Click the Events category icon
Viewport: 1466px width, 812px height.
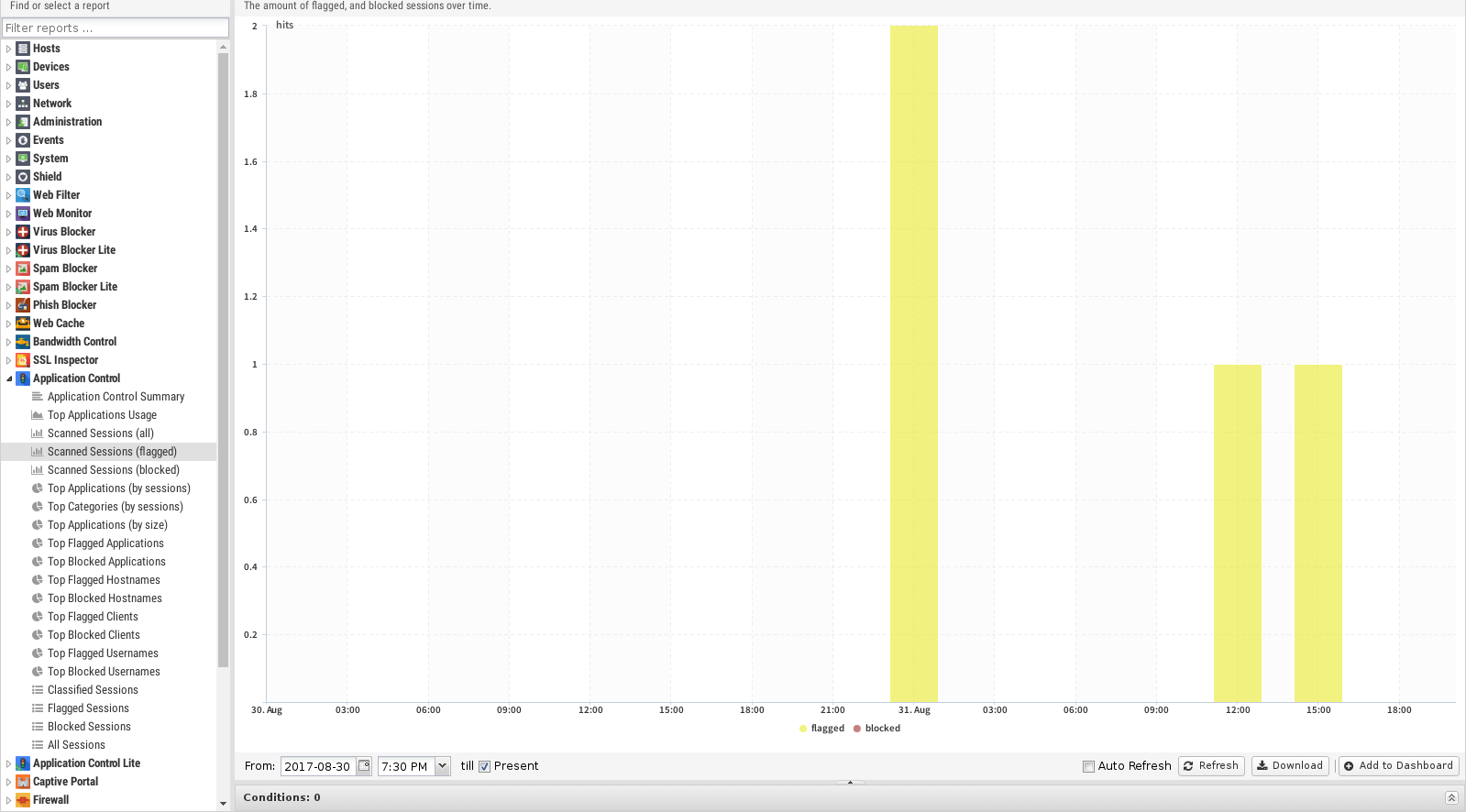[23, 140]
